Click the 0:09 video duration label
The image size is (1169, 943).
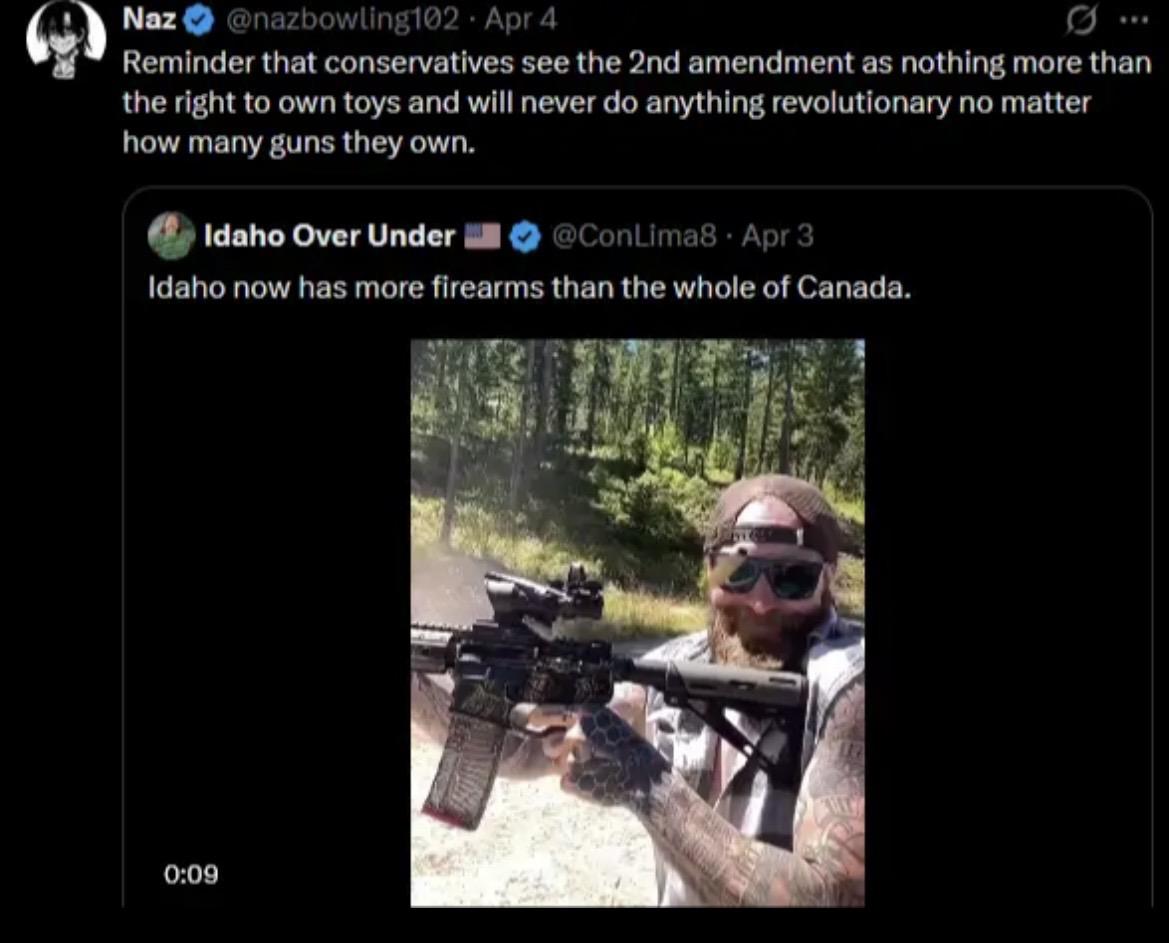pos(191,874)
